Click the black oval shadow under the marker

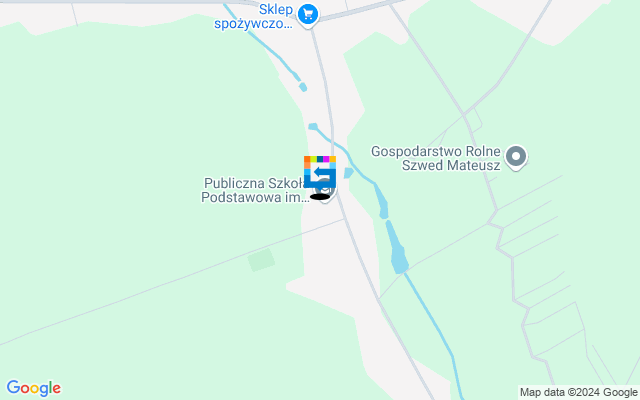click(320, 197)
